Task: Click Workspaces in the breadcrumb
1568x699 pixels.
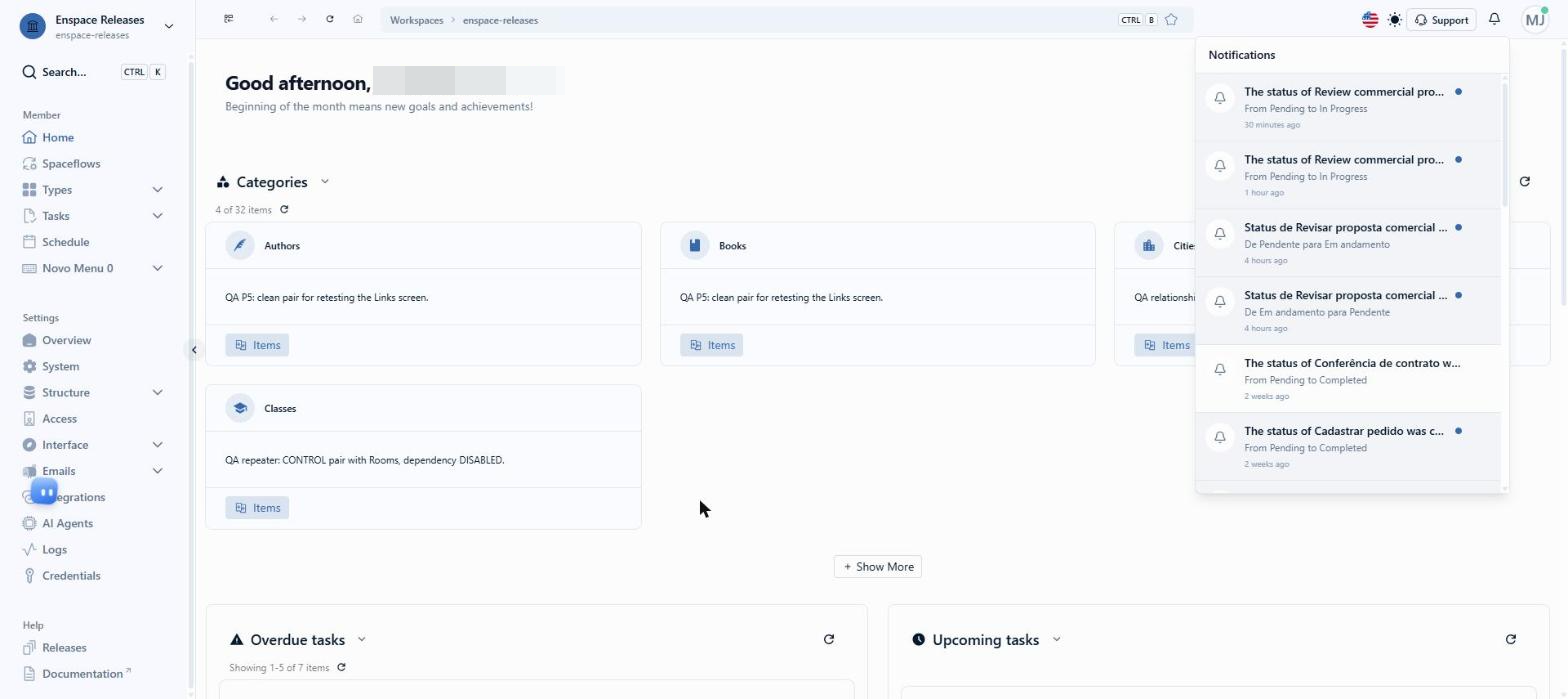Action: pos(416,20)
